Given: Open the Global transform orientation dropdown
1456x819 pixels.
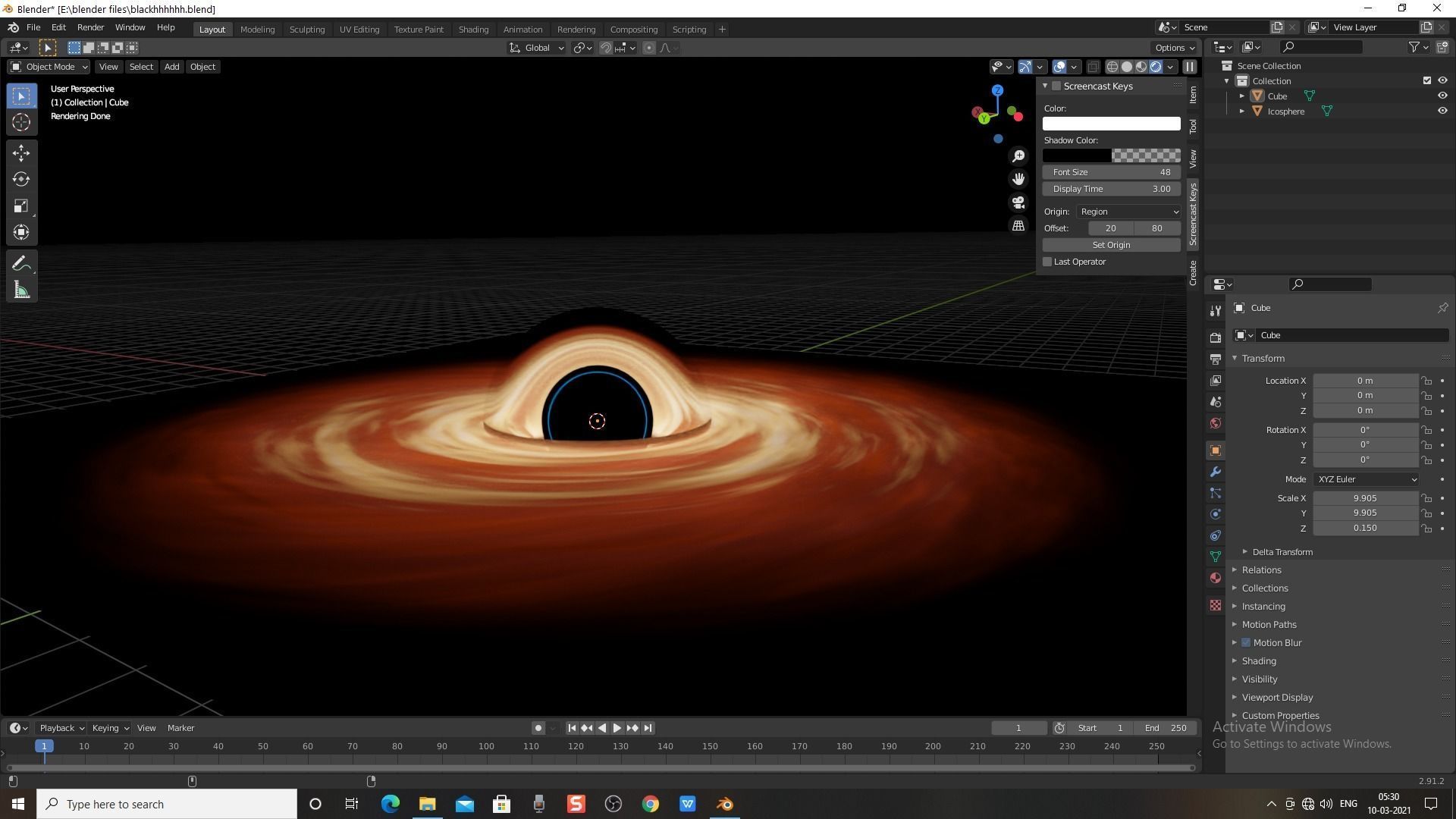Looking at the screenshot, I should point(537,48).
